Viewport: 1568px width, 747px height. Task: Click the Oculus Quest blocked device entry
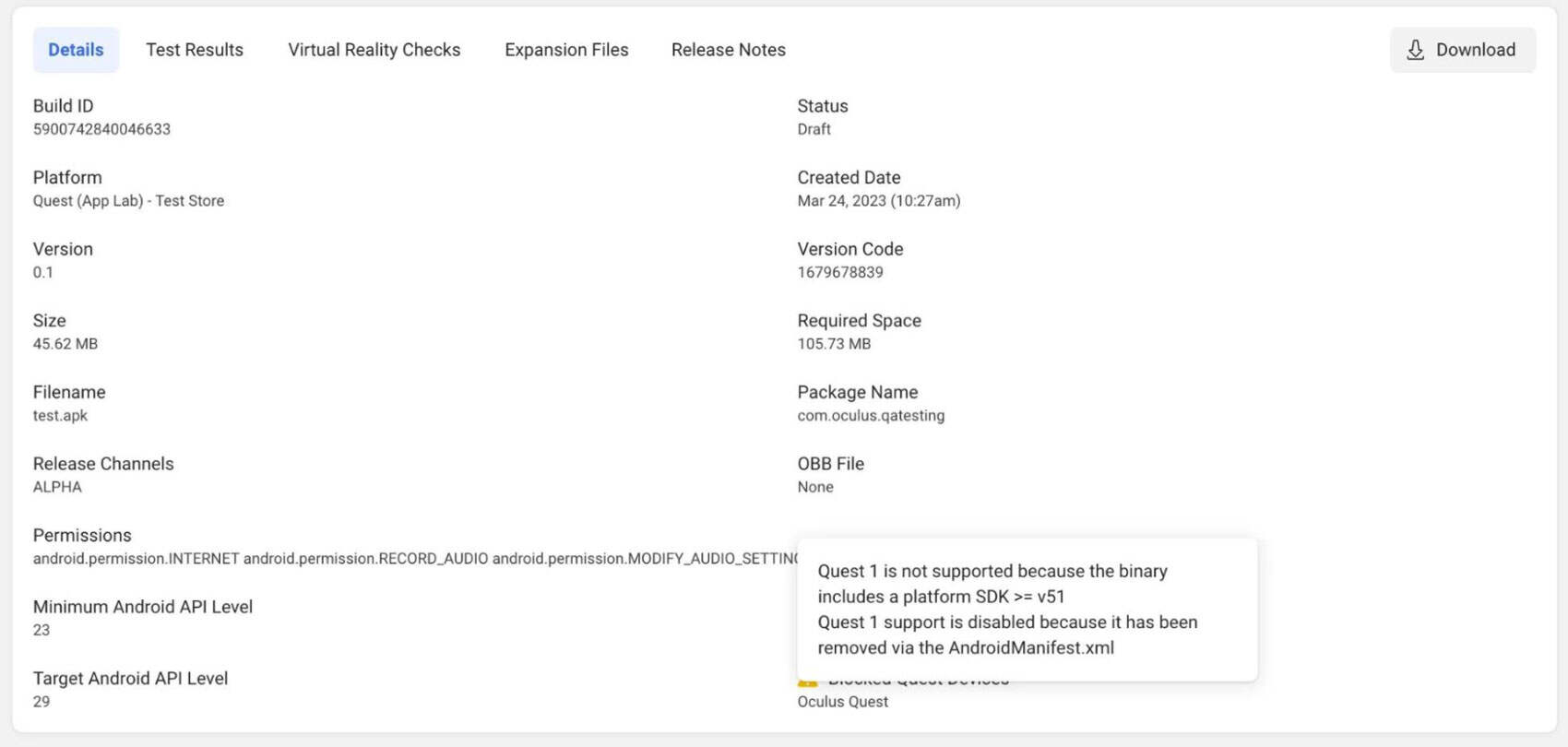point(842,702)
